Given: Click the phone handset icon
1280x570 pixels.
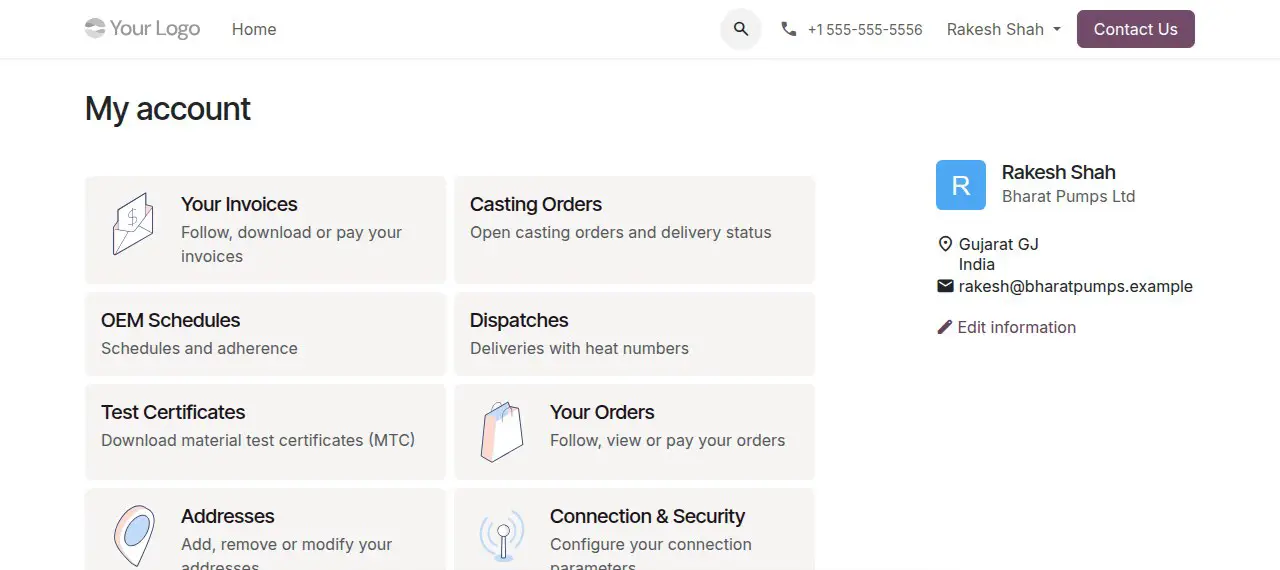Looking at the screenshot, I should (789, 29).
